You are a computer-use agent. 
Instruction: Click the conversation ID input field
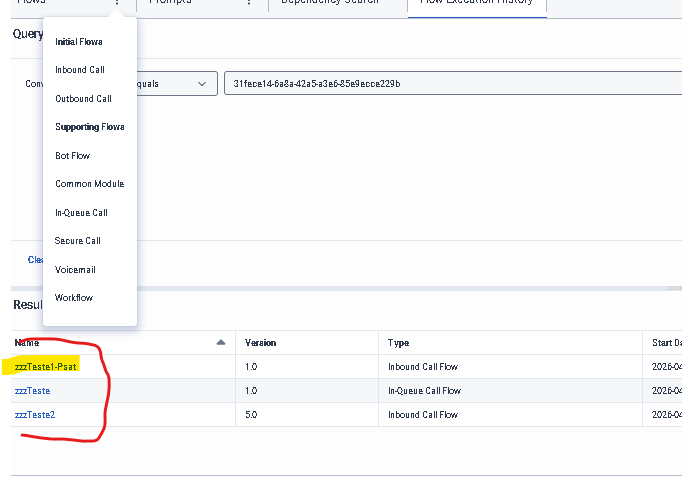click(x=450, y=84)
